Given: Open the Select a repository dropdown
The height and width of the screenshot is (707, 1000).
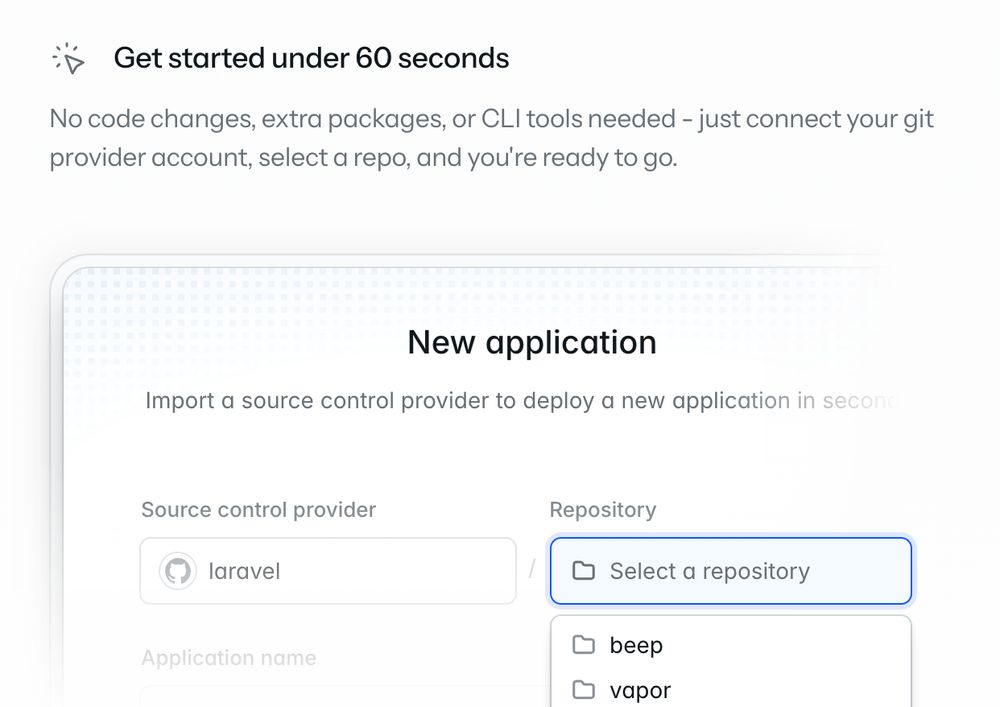Looking at the screenshot, I should [x=731, y=571].
